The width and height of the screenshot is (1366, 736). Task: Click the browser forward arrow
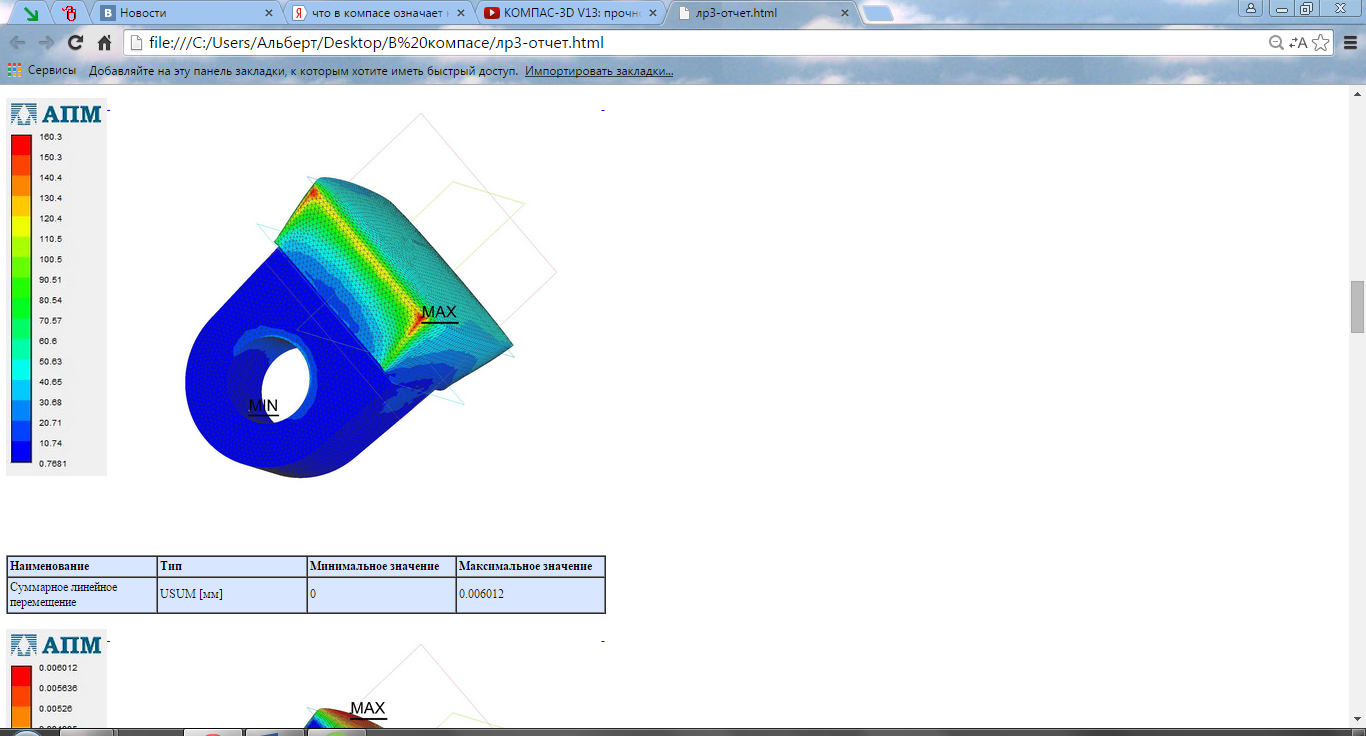click(x=46, y=43)
